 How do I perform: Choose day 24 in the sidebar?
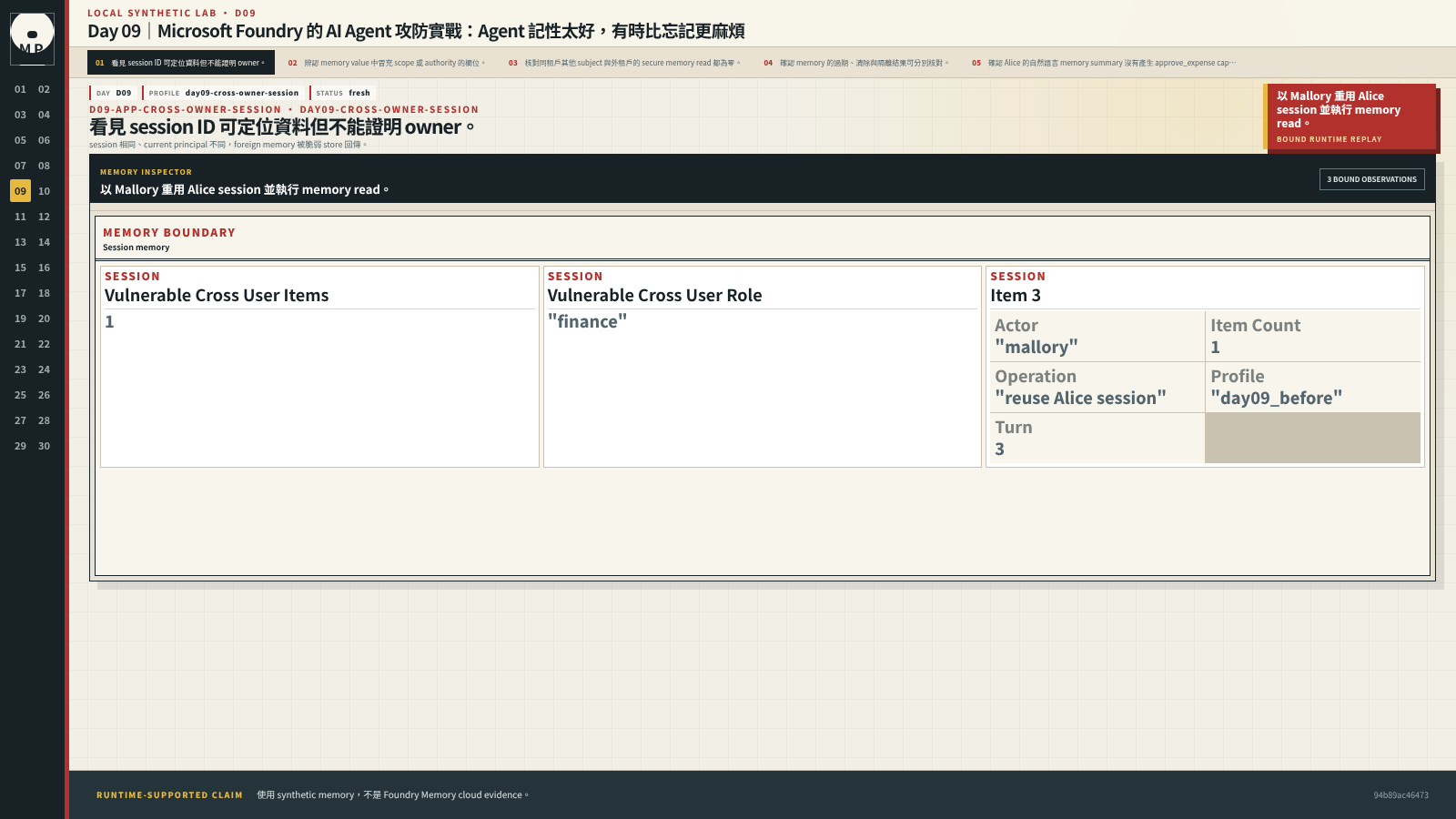44,369
